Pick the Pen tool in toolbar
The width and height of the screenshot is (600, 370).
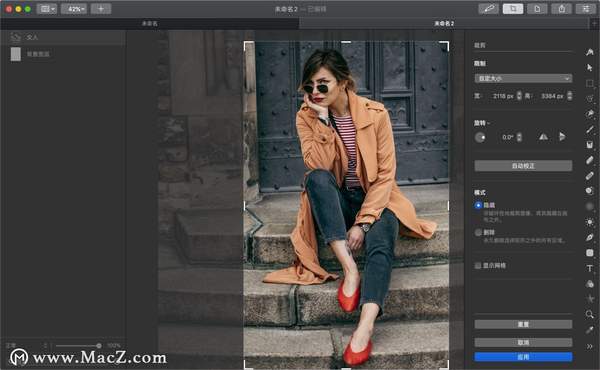click(x=589, y=237)
